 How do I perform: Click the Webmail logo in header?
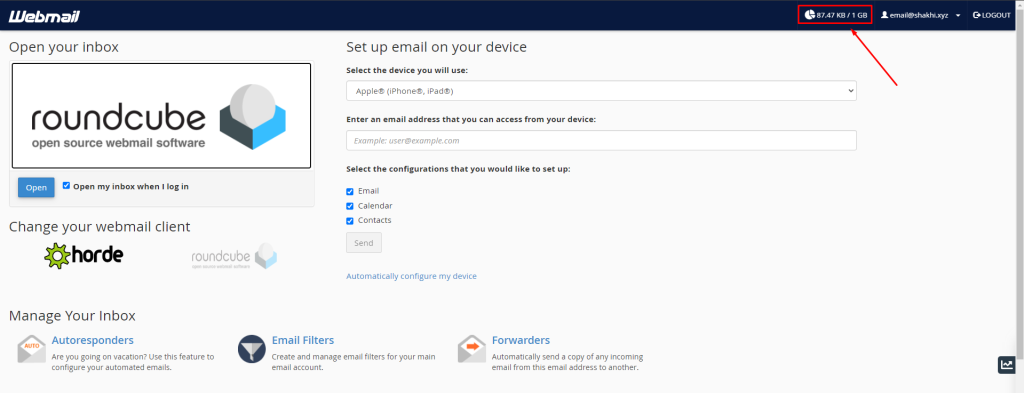(x=44, y=16)
